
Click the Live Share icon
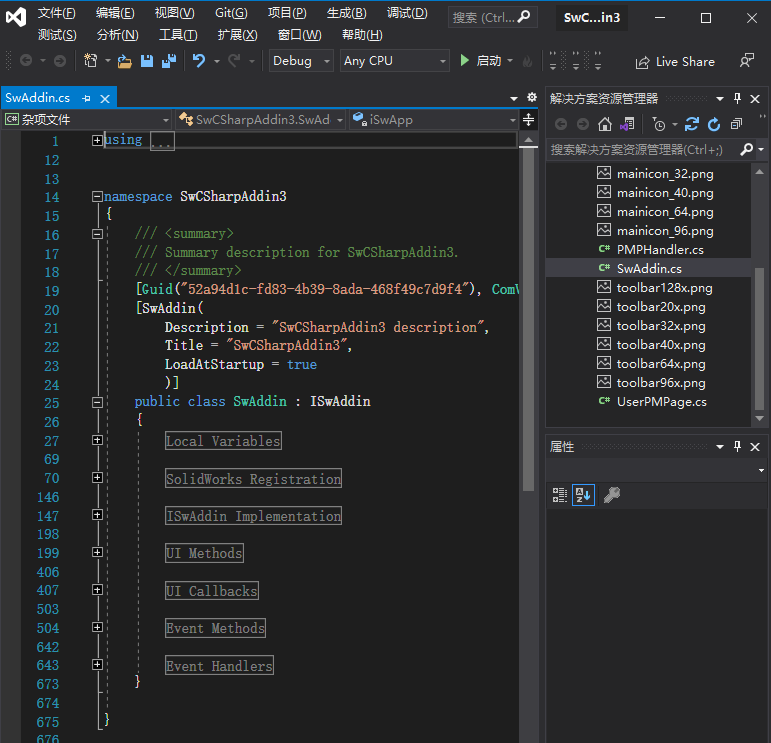click(642, 62)
